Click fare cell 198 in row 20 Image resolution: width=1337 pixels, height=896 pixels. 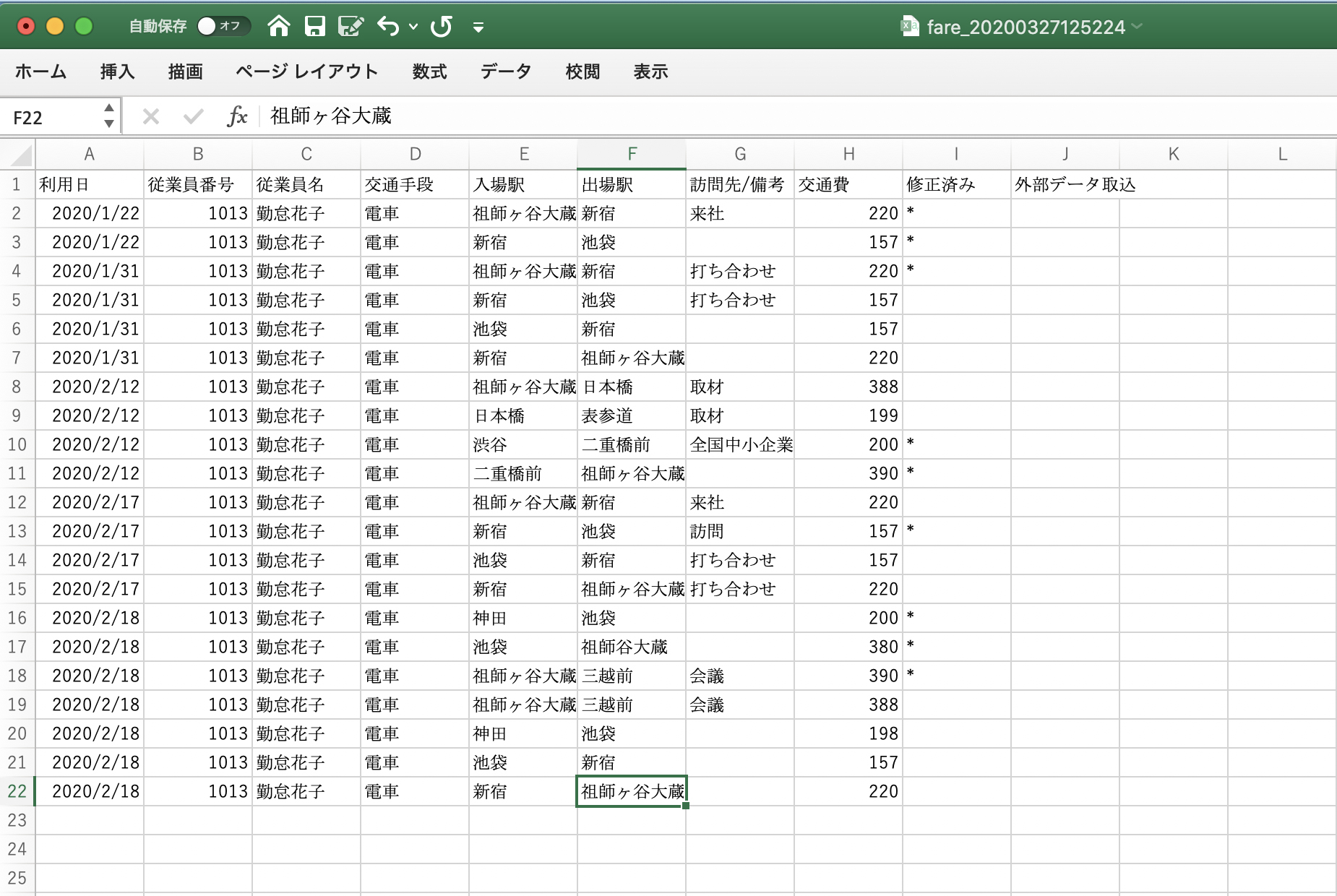(x=848, y=733)
